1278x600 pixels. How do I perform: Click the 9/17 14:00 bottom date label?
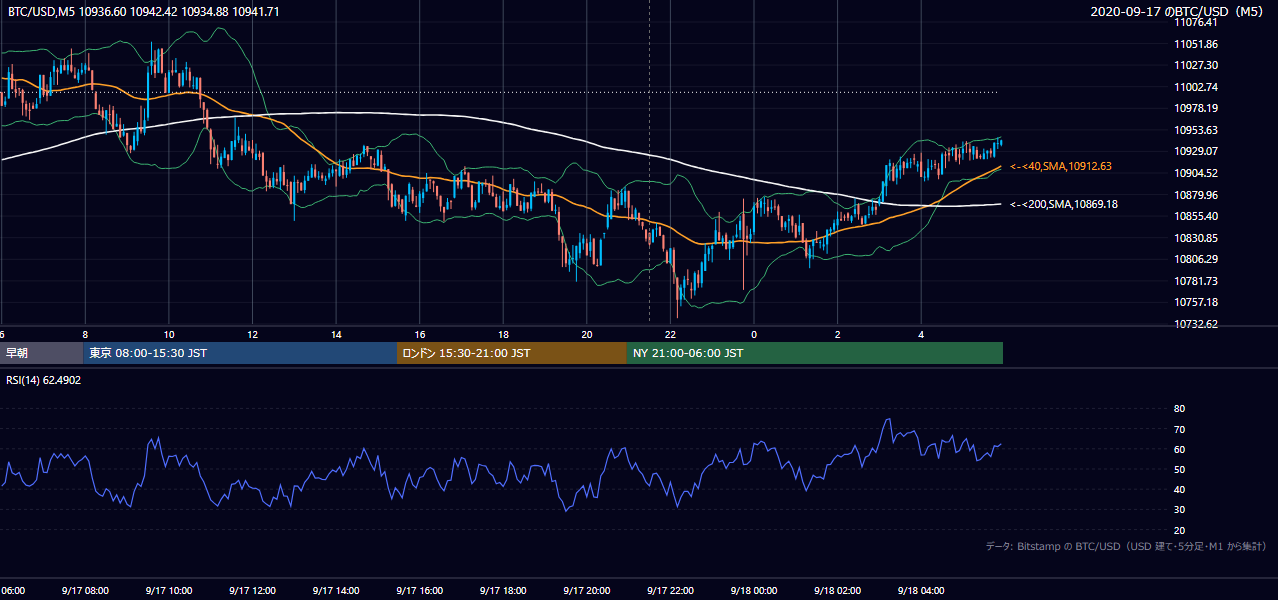point(336,591)
